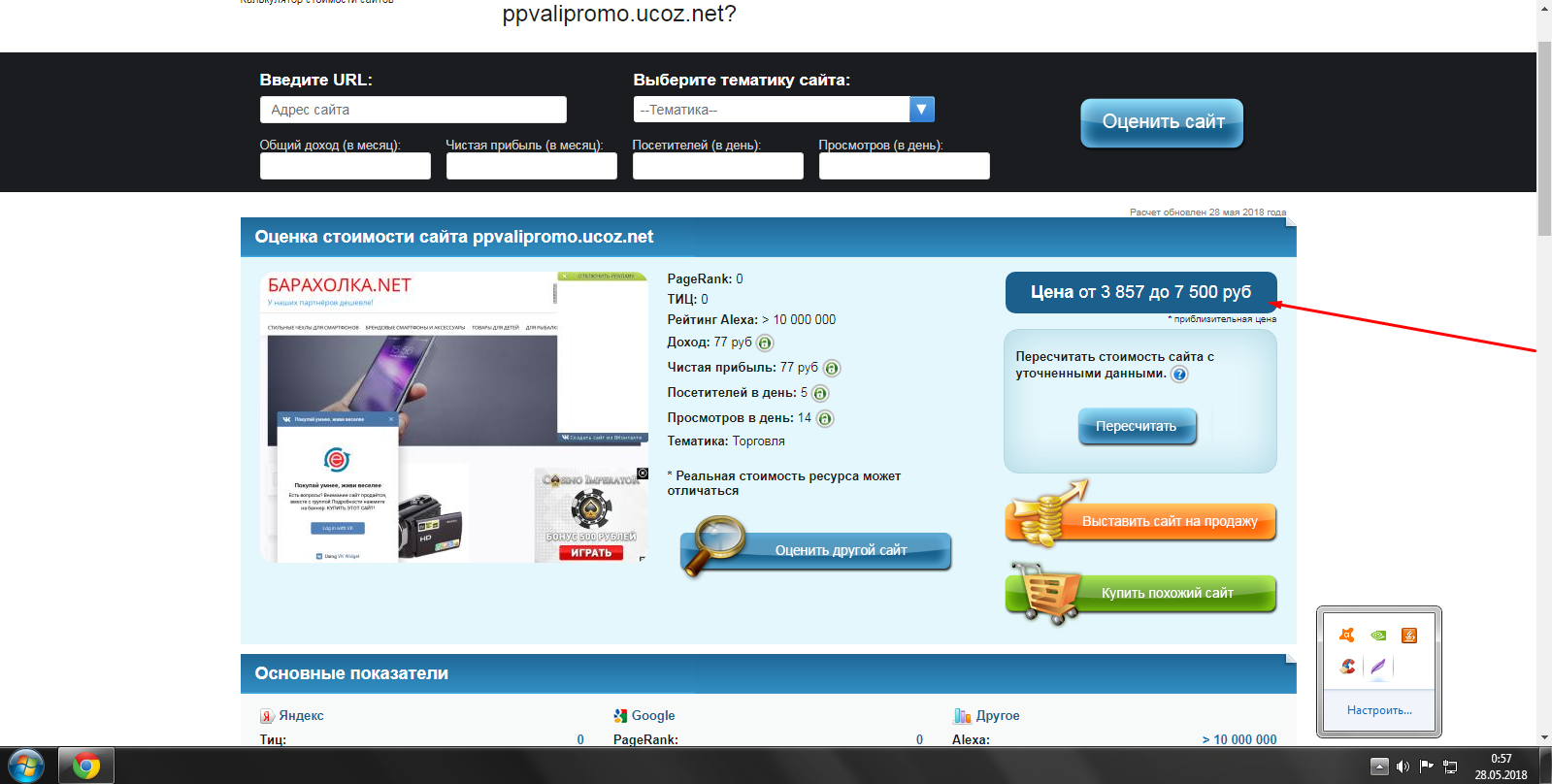Click the ppvalipromo.ucoz.net? title text

click(x=619, y=14)
